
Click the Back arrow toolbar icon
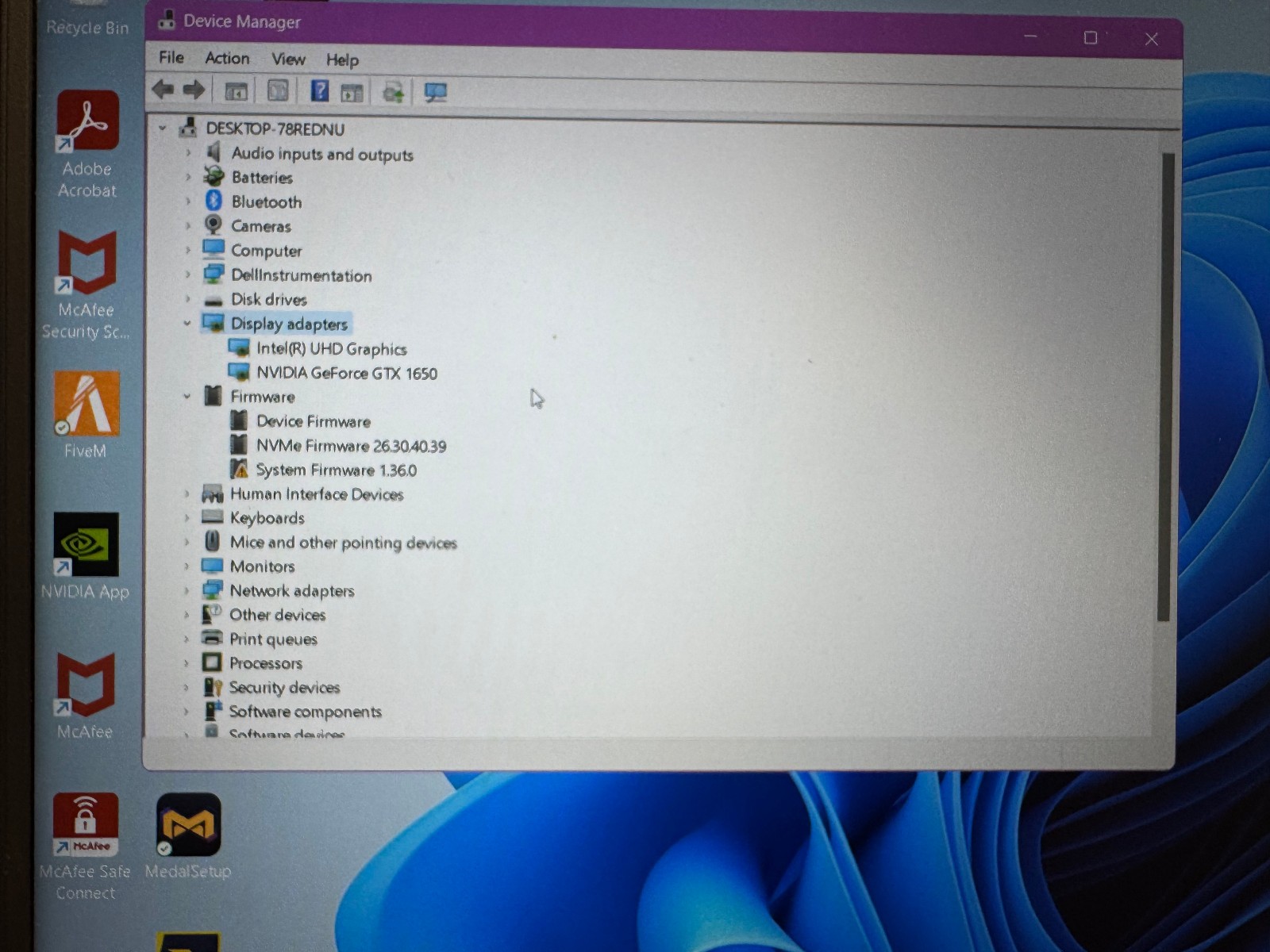163,90
